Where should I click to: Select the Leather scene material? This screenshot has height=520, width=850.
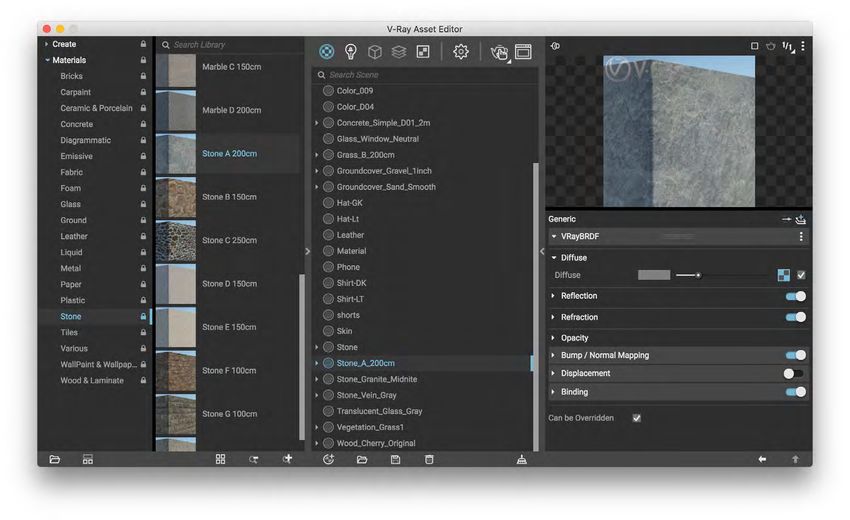[x=350, y=235]
